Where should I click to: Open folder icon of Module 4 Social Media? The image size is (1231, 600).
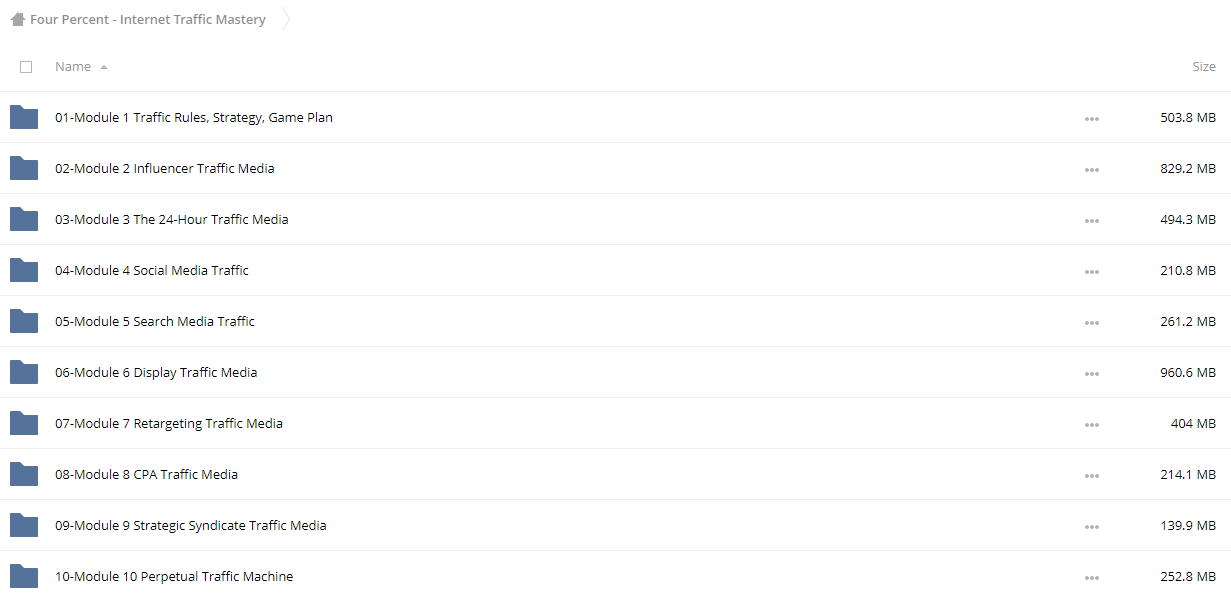coord(24,270)
